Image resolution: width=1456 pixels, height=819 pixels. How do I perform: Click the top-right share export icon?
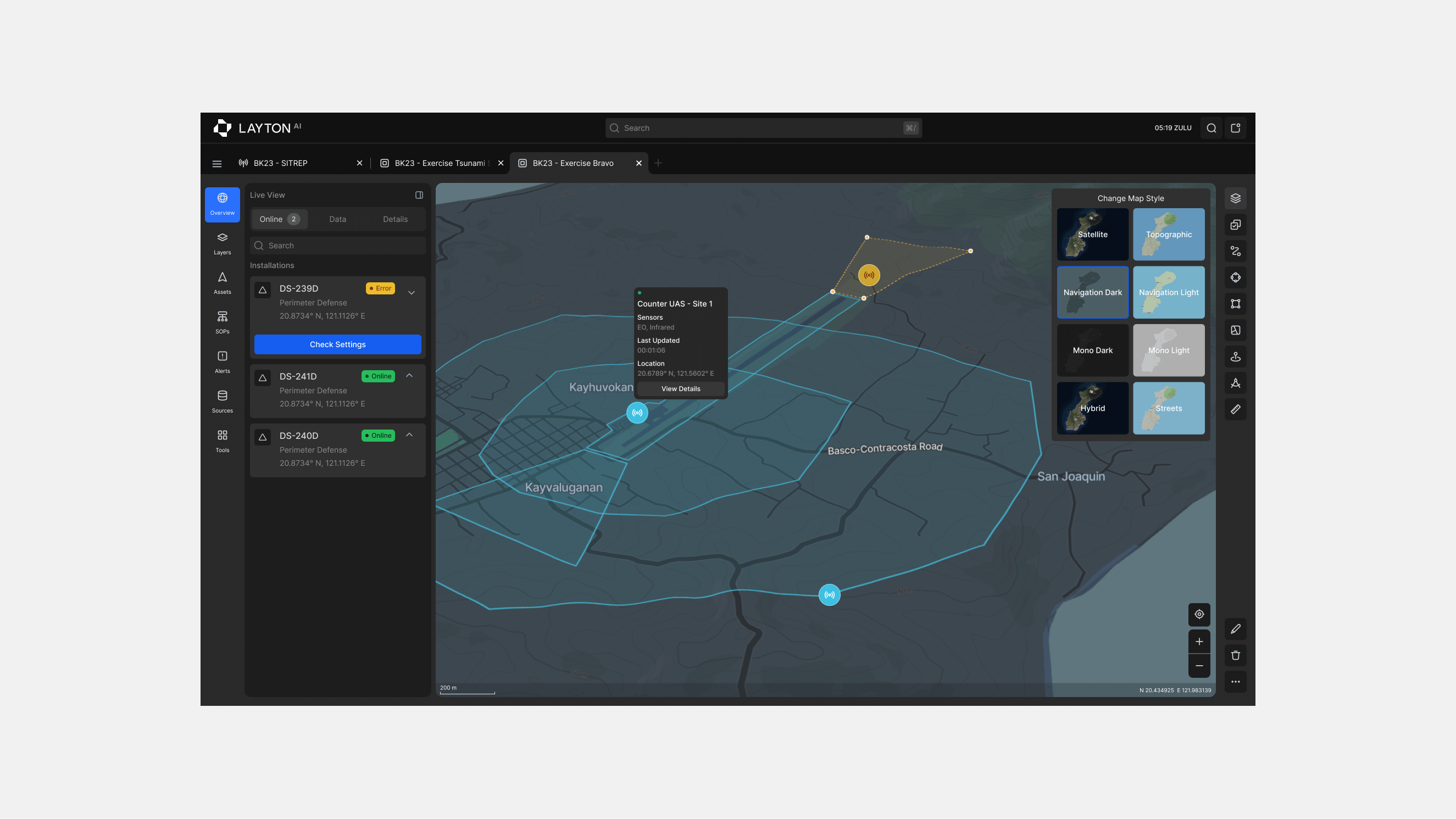point(1236,129)
